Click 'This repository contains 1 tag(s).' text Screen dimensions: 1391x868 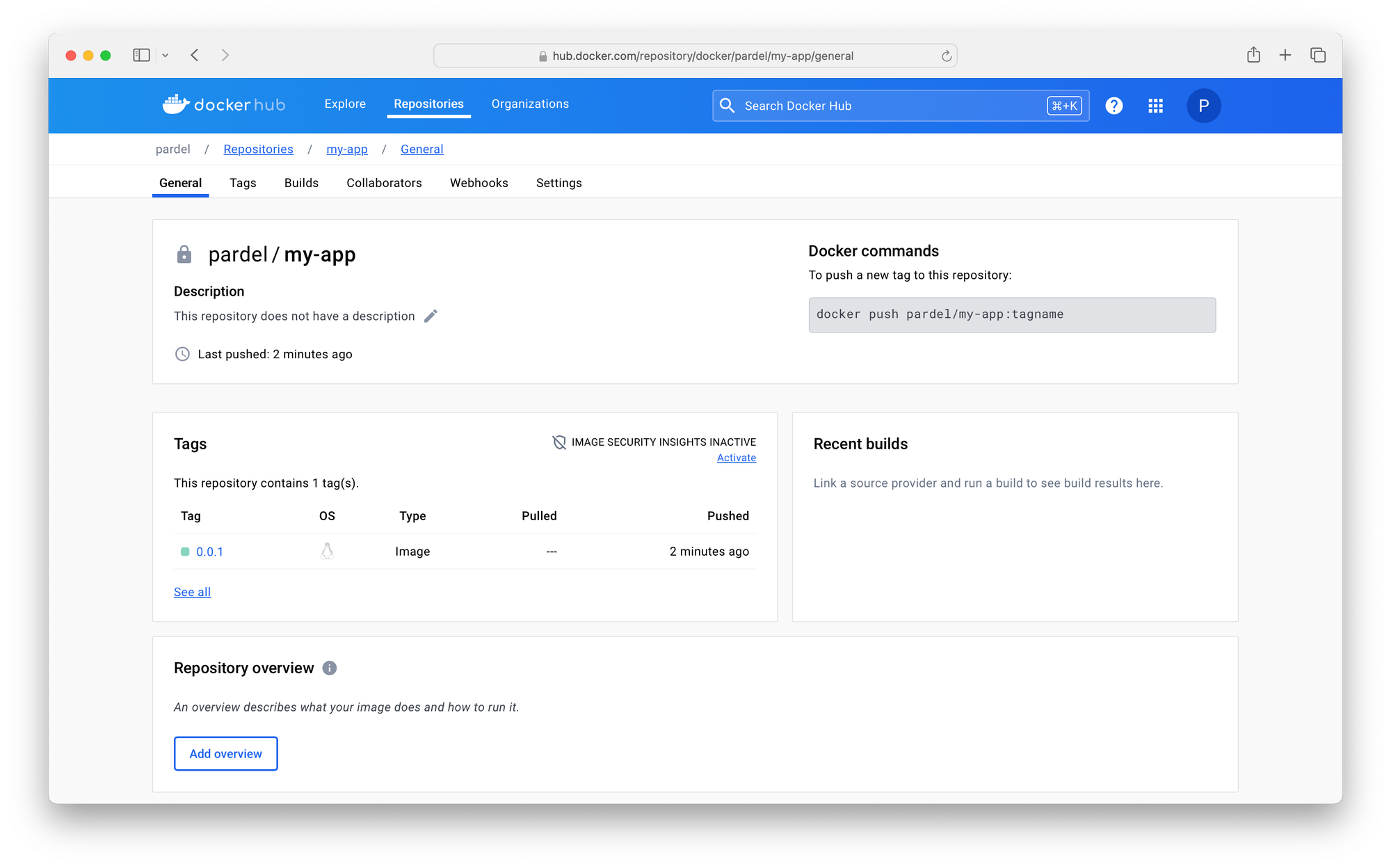point(266,483)
